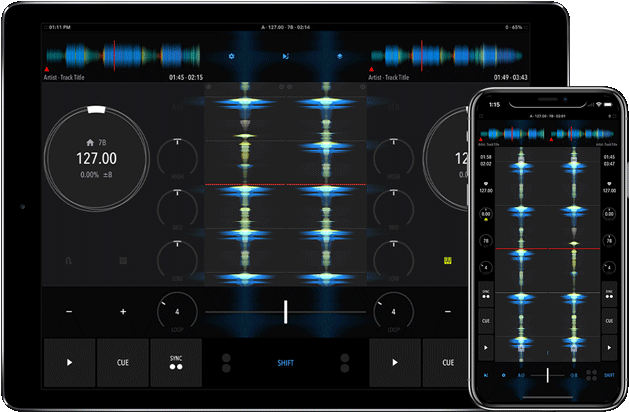629x412 pixels.
Task: Tap the 127.00 tempo readout on the iPad left jog wheel
Action: tap(97, 158)
